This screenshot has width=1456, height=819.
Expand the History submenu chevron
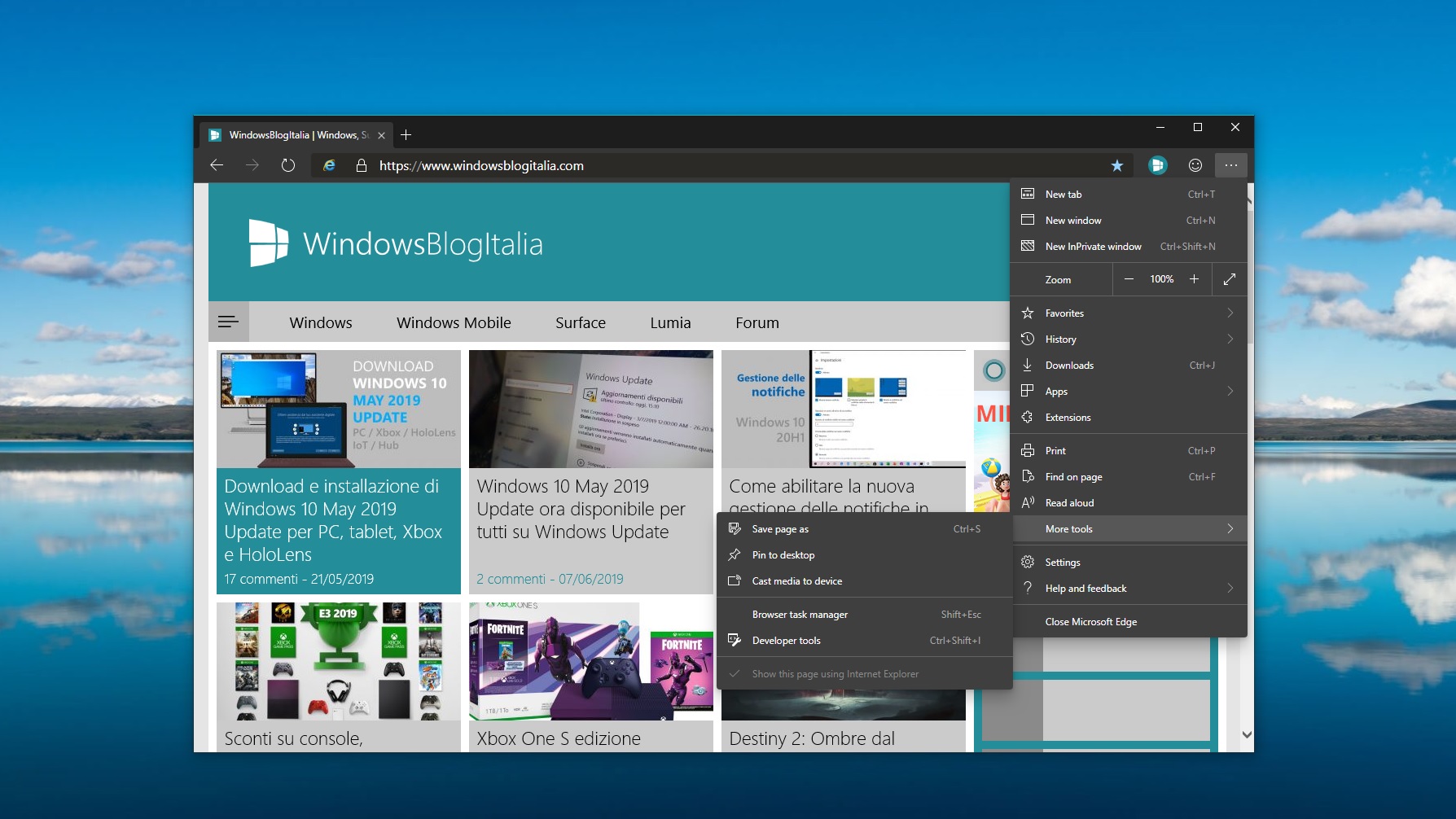point(1230,339)
